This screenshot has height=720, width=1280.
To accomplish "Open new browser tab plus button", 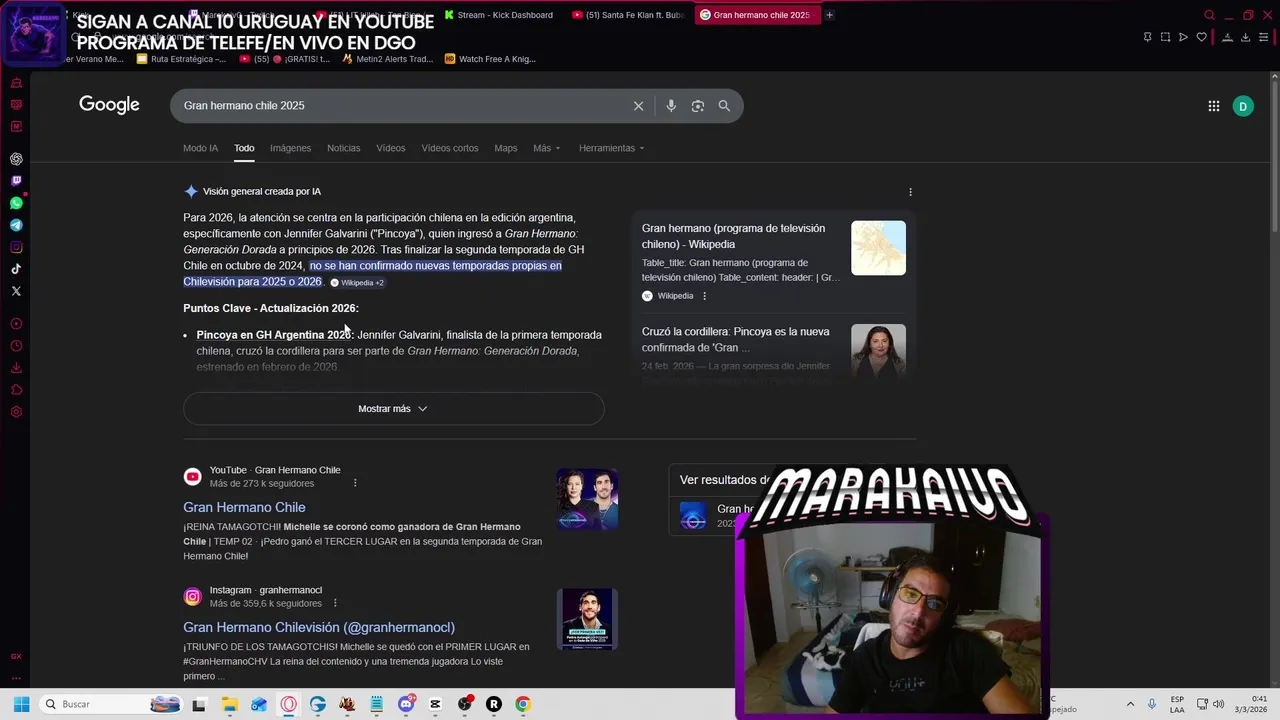I will [829, 15].
